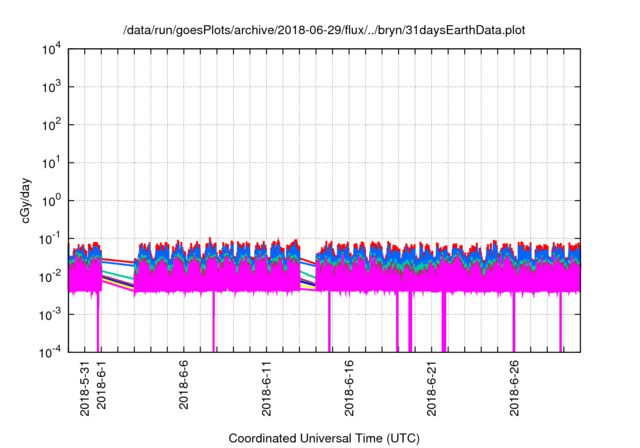
Task: Click the 10^-3 y-axis tick label
Action: pos(50,315)
